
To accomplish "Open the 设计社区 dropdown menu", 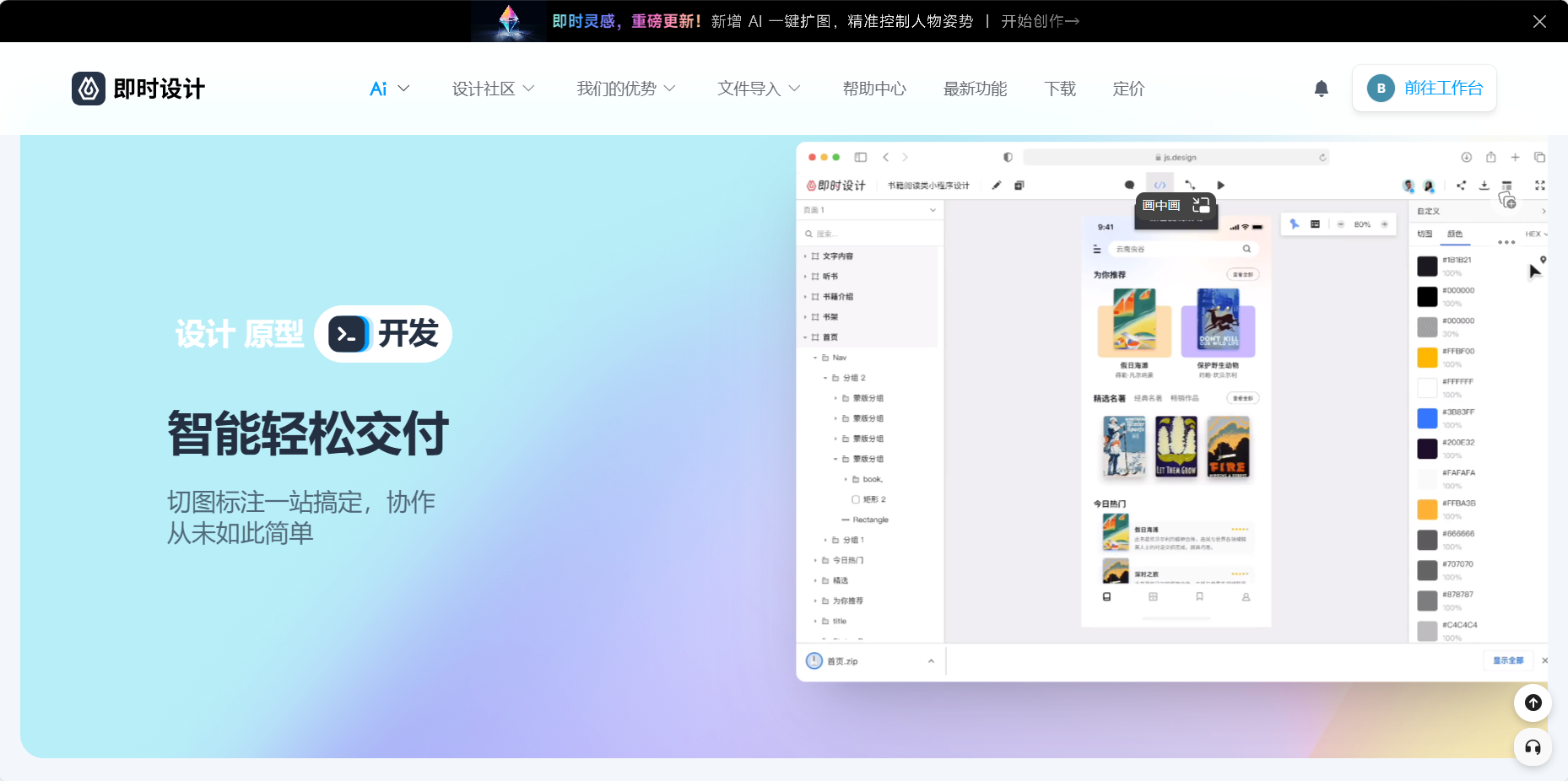I will pos(493,89).
